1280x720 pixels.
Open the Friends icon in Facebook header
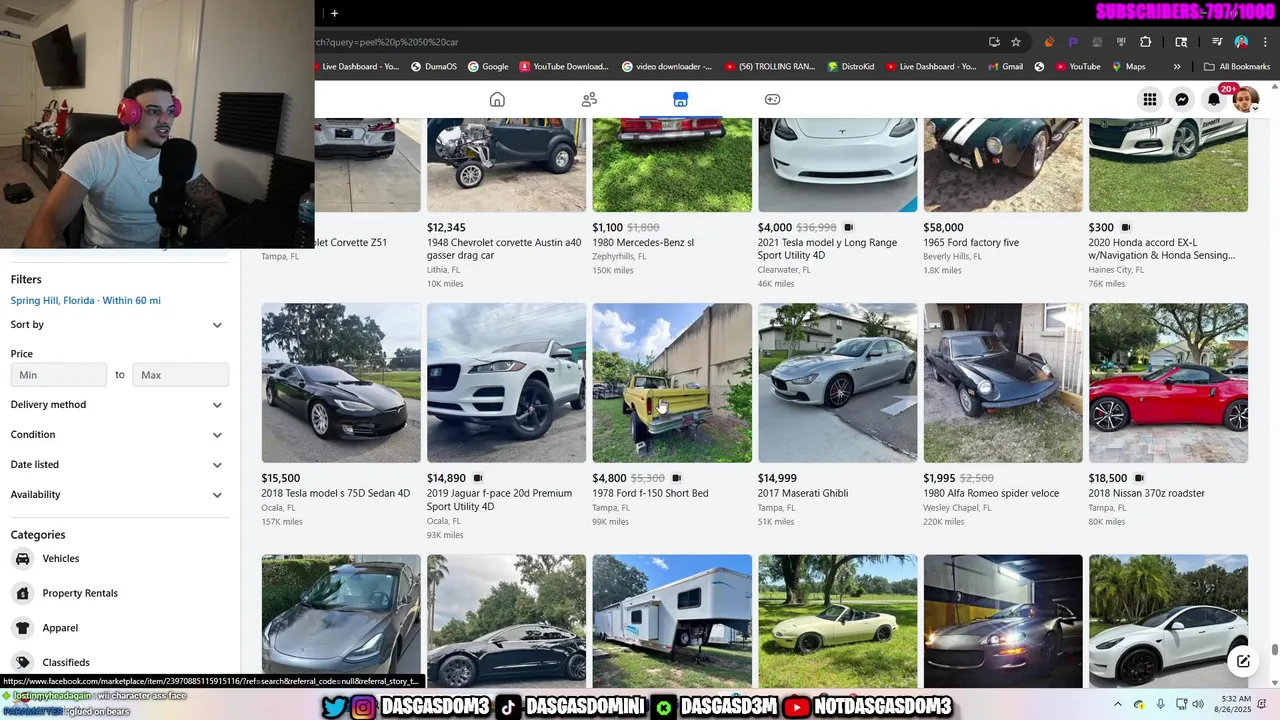point(589,99)
